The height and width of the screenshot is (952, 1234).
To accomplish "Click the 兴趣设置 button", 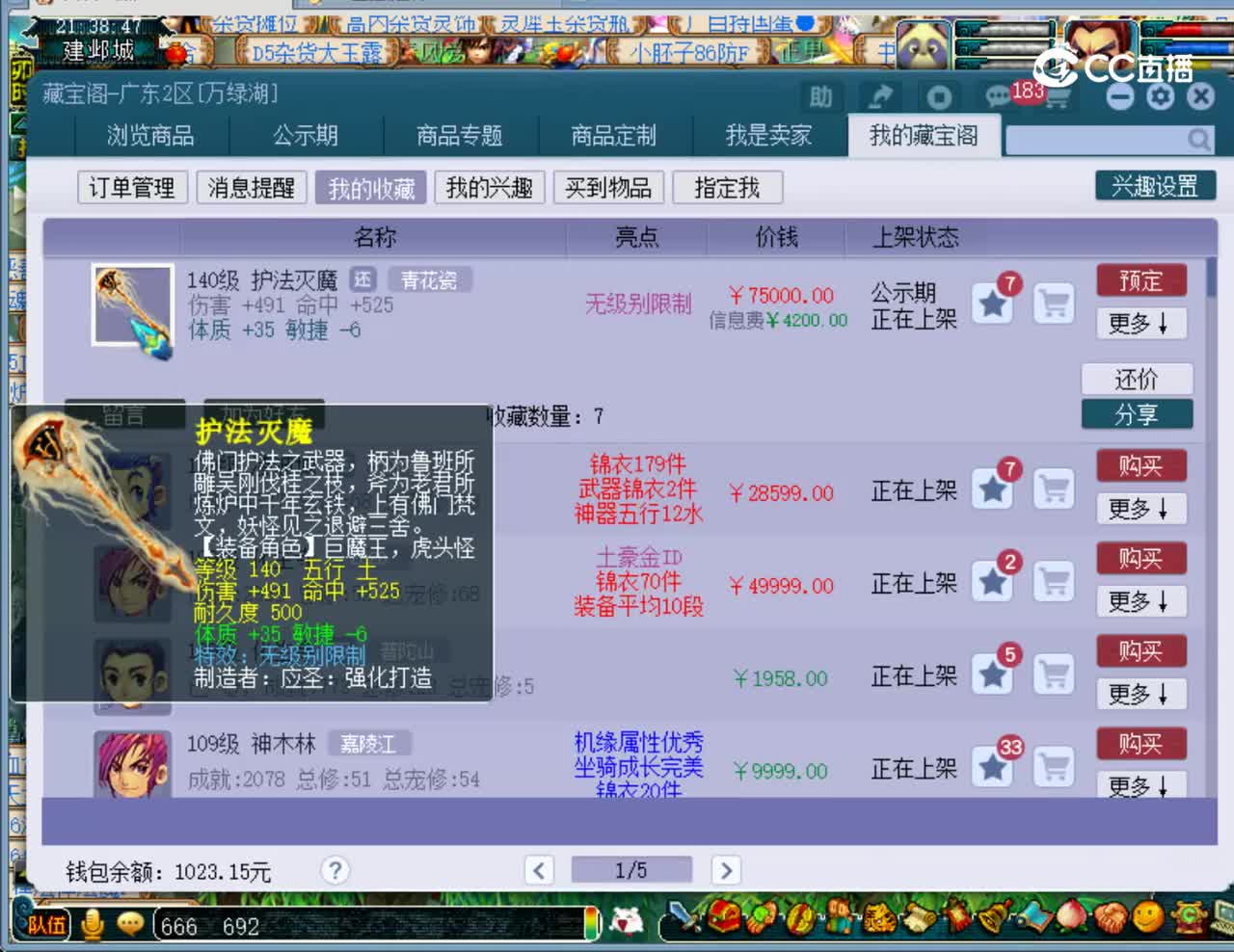I will pyautogui.click(x=1155, y=186).
